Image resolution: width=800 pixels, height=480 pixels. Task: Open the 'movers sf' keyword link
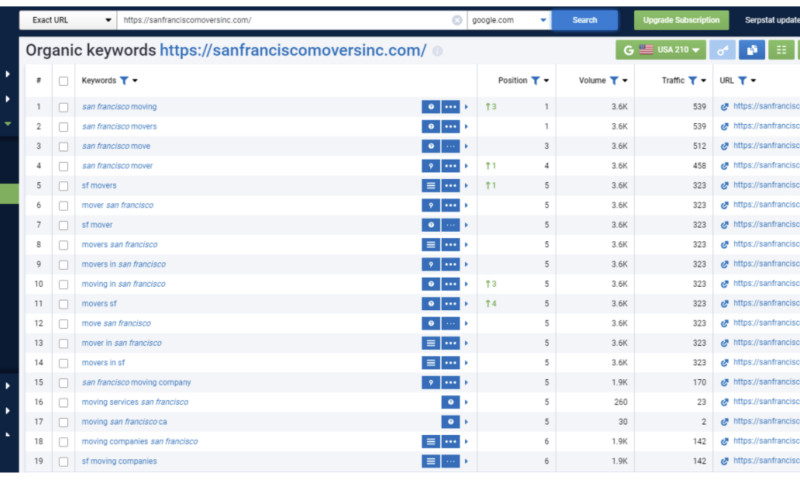pos(99,304)
